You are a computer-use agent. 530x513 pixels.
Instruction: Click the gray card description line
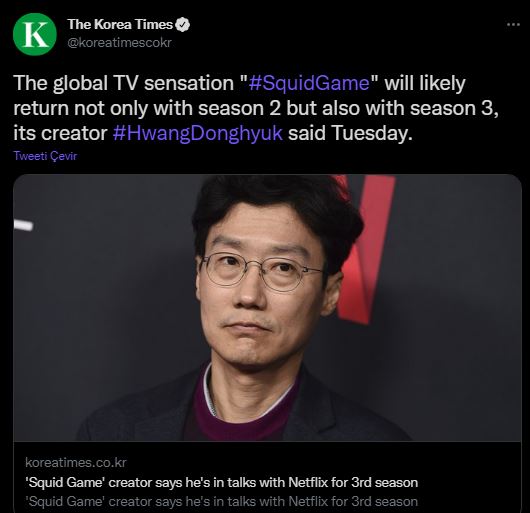point(221,501)
